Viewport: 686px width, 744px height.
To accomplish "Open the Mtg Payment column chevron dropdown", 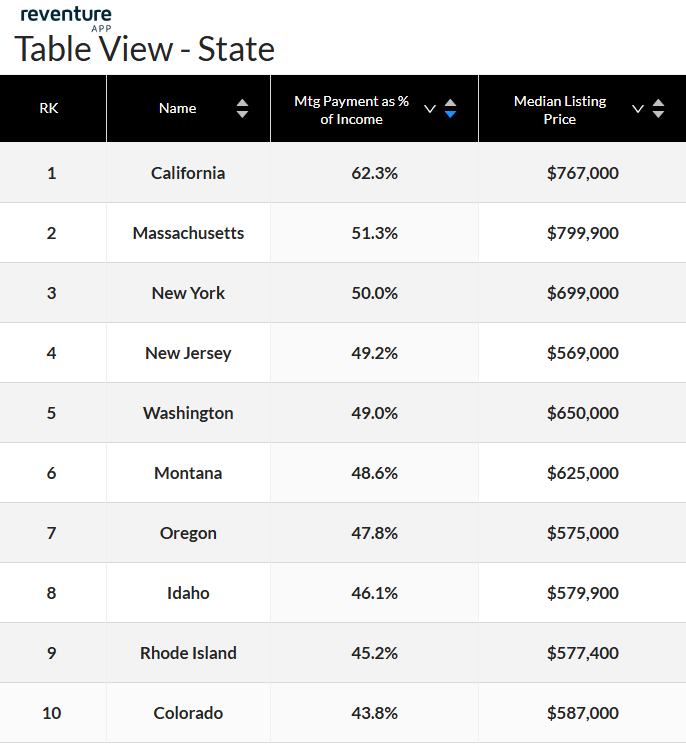I will pos(430,109).
